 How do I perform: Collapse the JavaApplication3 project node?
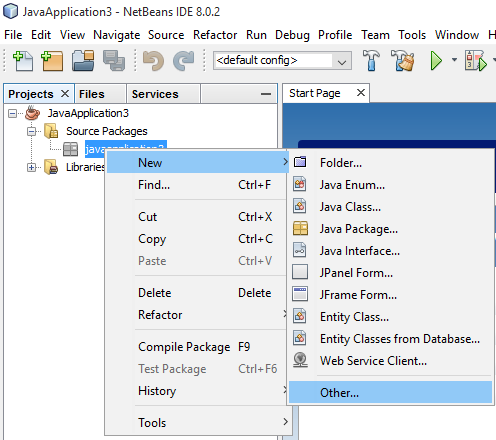(x=12, y=113)
